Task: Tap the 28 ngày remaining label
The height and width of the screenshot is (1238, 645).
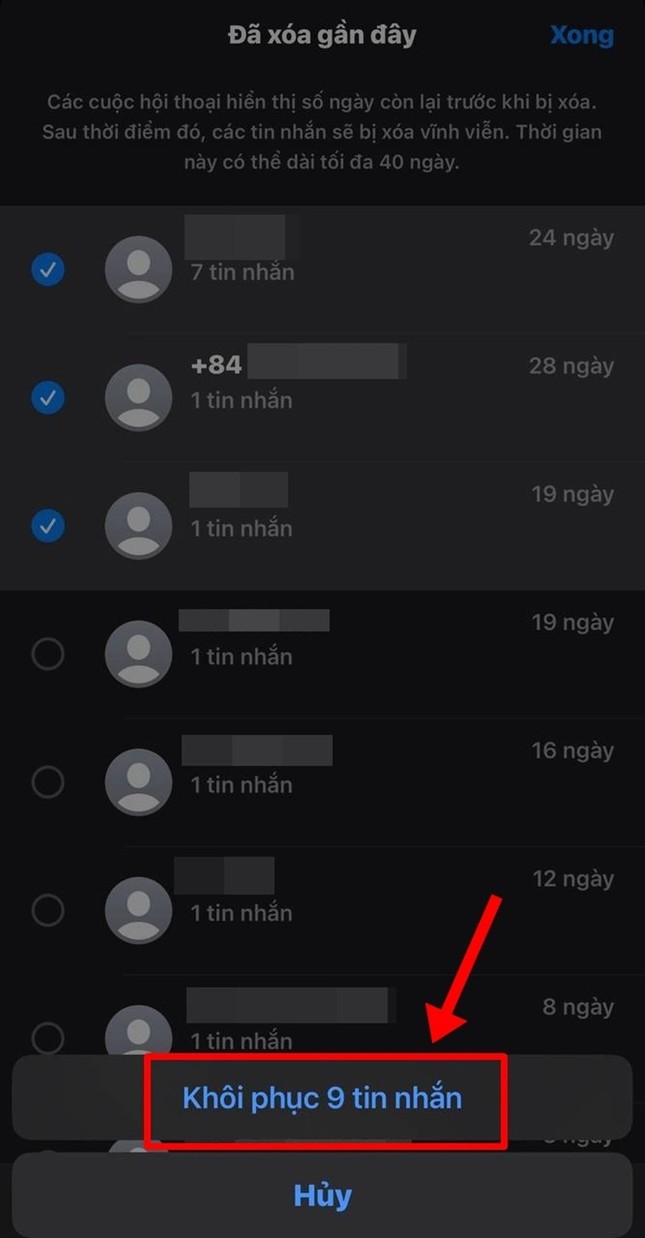Action: click(571, 366)
